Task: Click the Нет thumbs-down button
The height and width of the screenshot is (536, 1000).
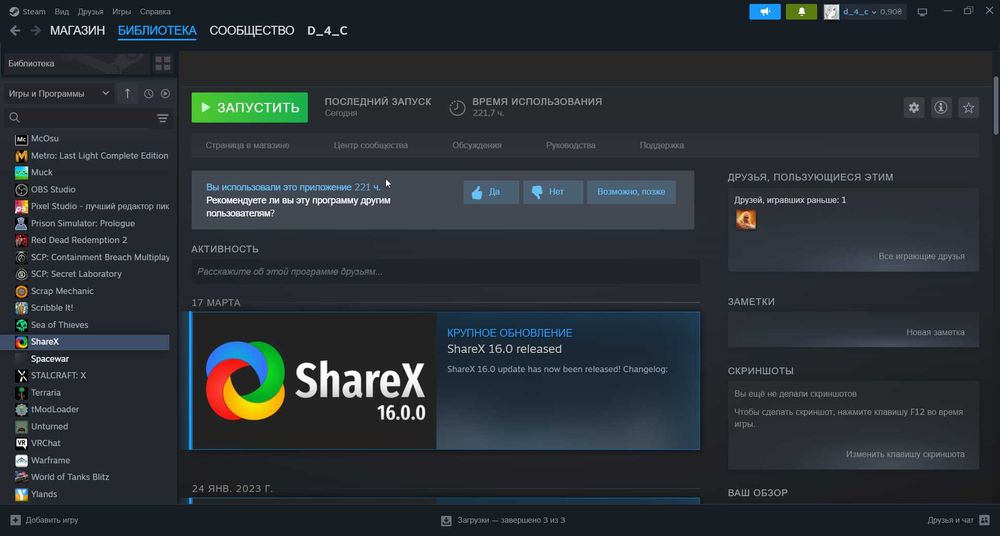Action: tap(553, 192)
